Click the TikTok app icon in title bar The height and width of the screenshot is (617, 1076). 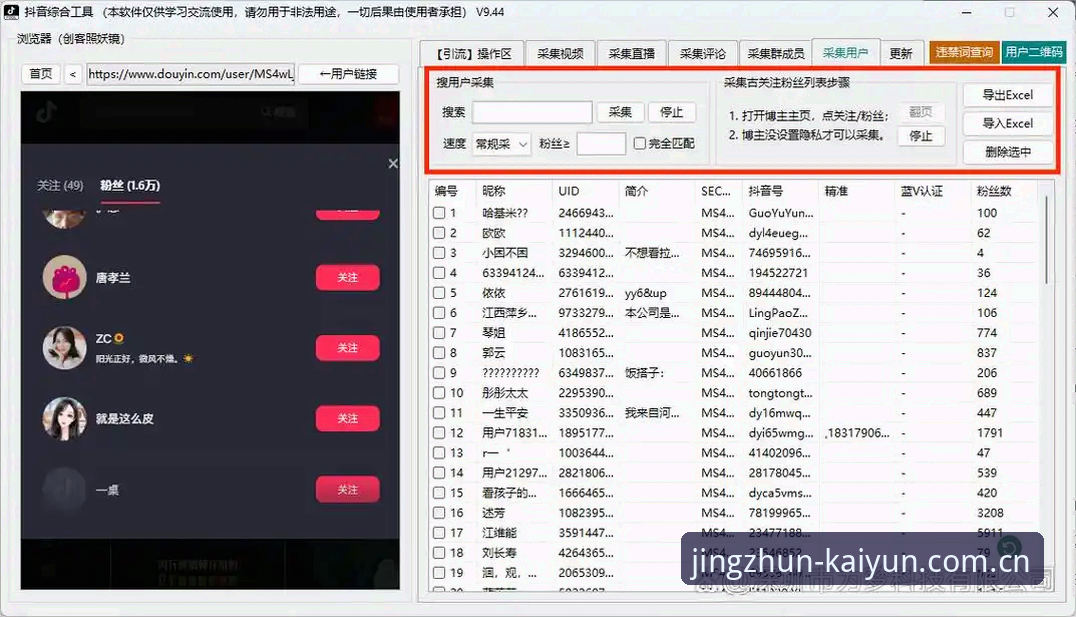(12, 12)
